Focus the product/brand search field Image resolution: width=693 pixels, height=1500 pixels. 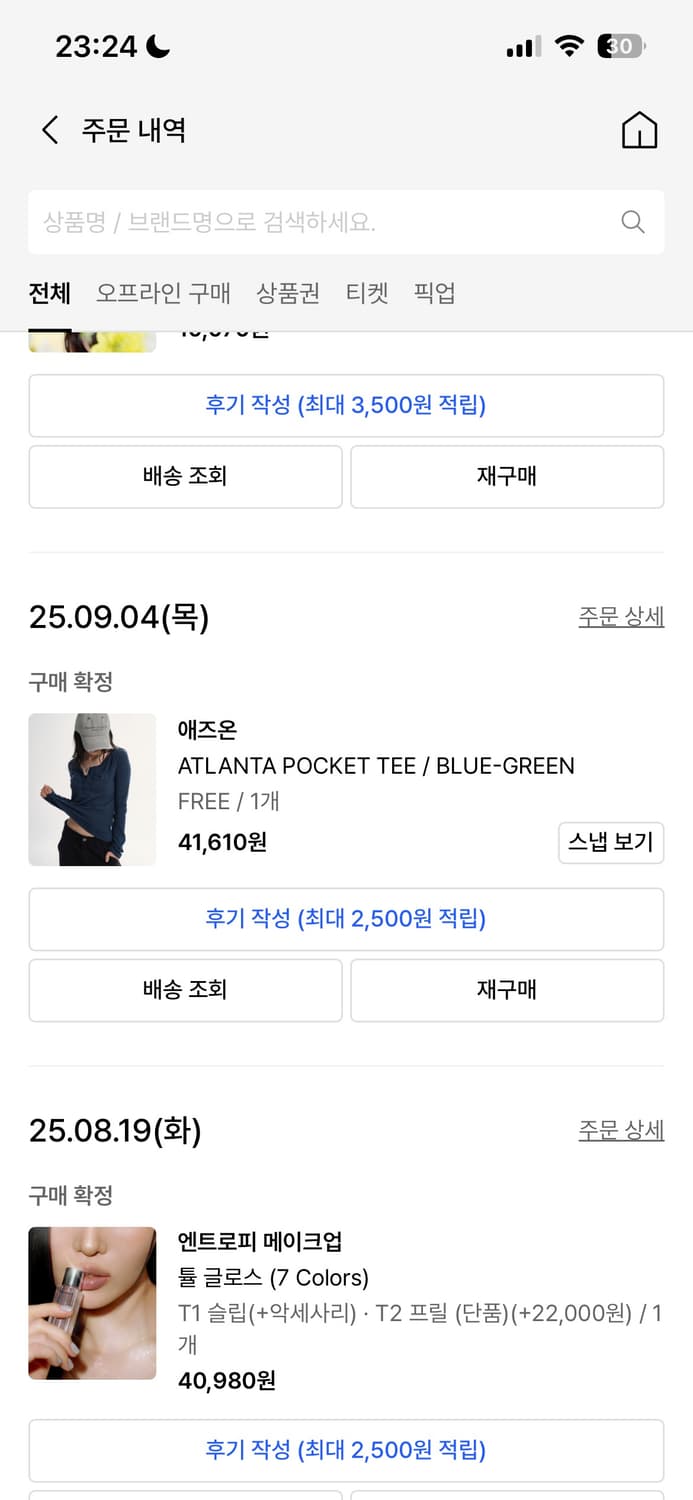[x=320, y=222]
